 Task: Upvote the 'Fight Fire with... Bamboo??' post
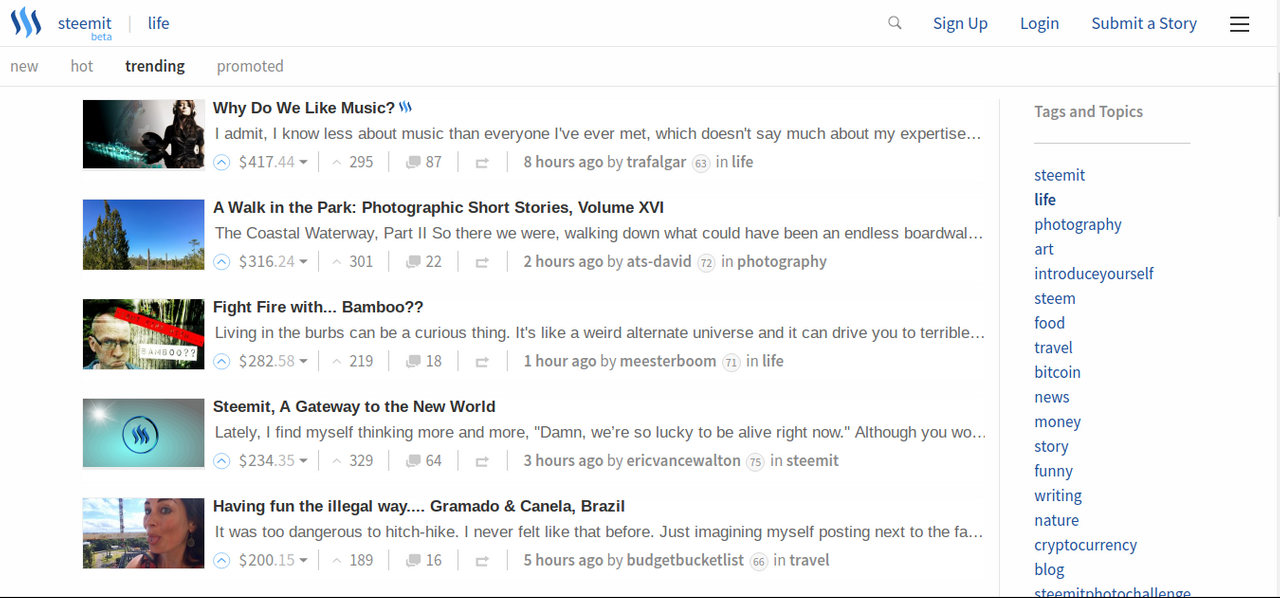[x=222, y=361]
